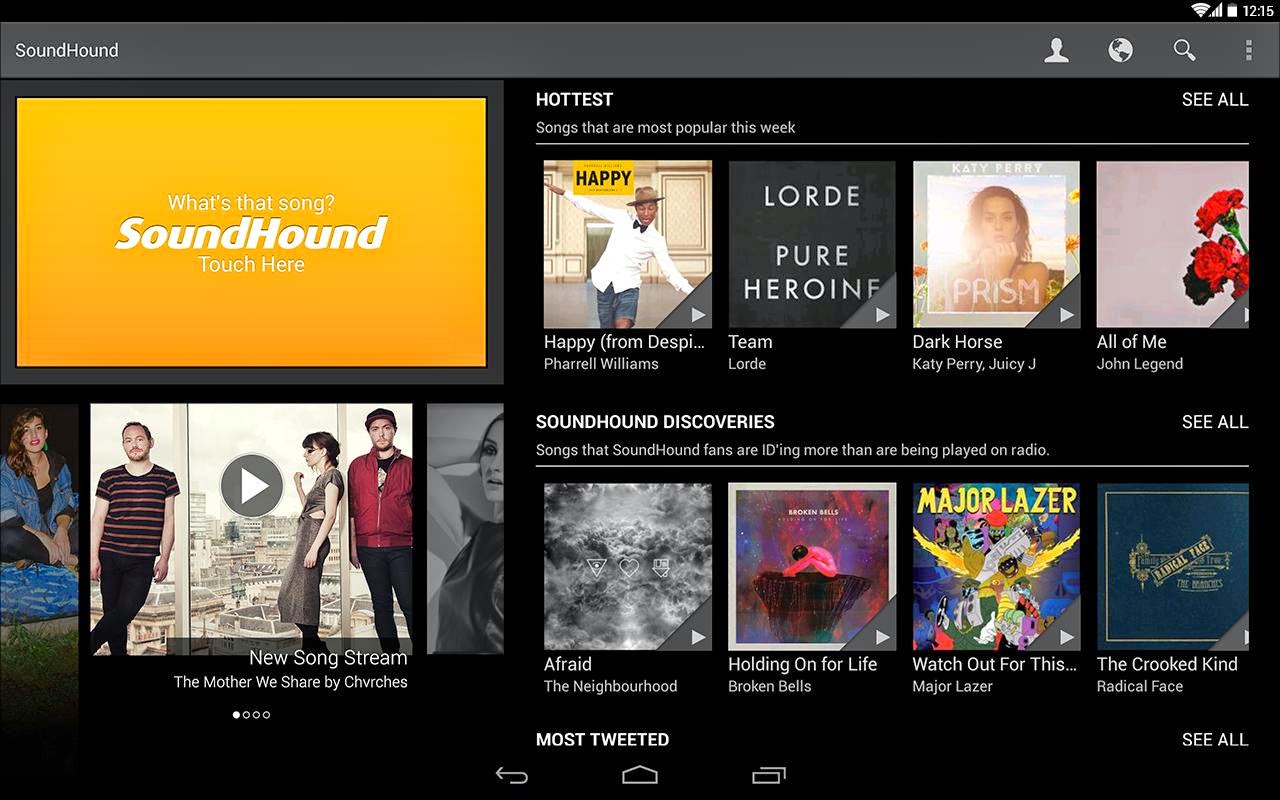Viewport: 1280px width, 800px height.
Task: Tap the SoundHound app title
Action: pos(67,50)
